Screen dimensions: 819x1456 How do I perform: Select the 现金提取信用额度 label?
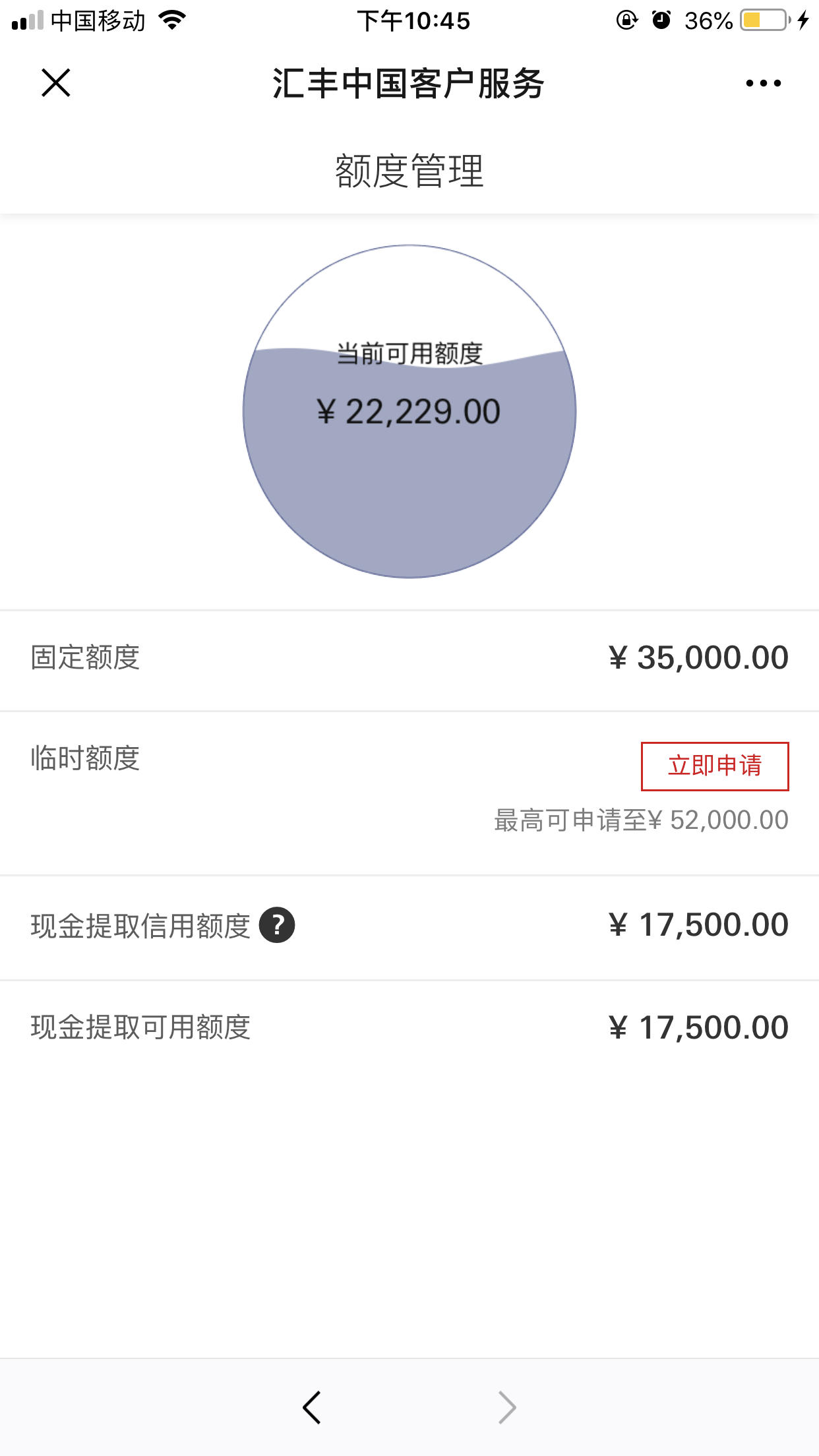click(x=140, y=926)
